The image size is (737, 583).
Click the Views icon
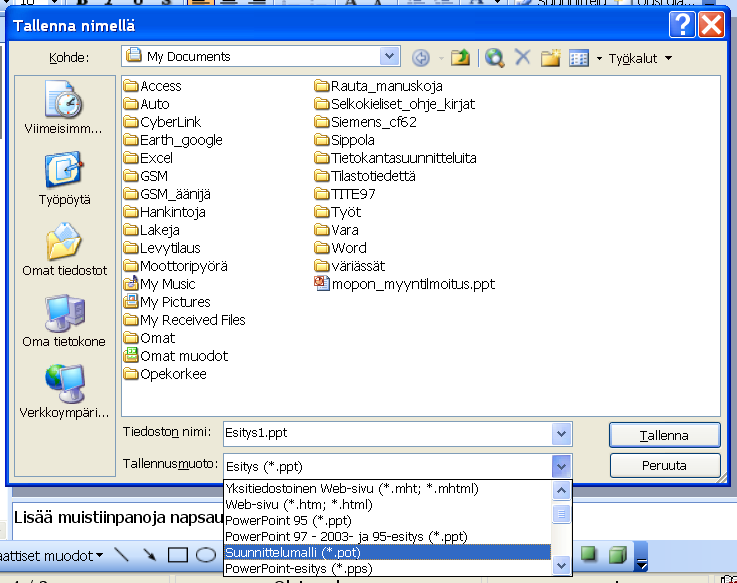579,58
